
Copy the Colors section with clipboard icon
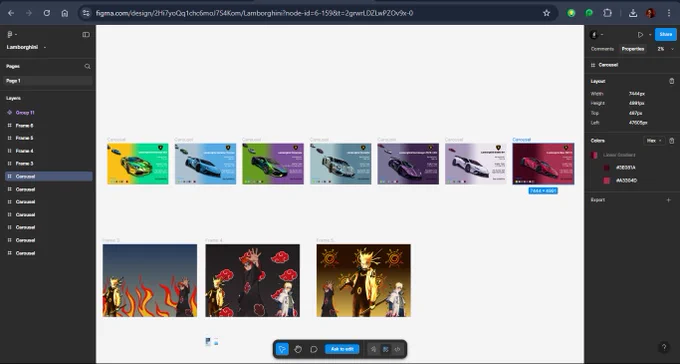pyautogui.click(x=671, y=141)
